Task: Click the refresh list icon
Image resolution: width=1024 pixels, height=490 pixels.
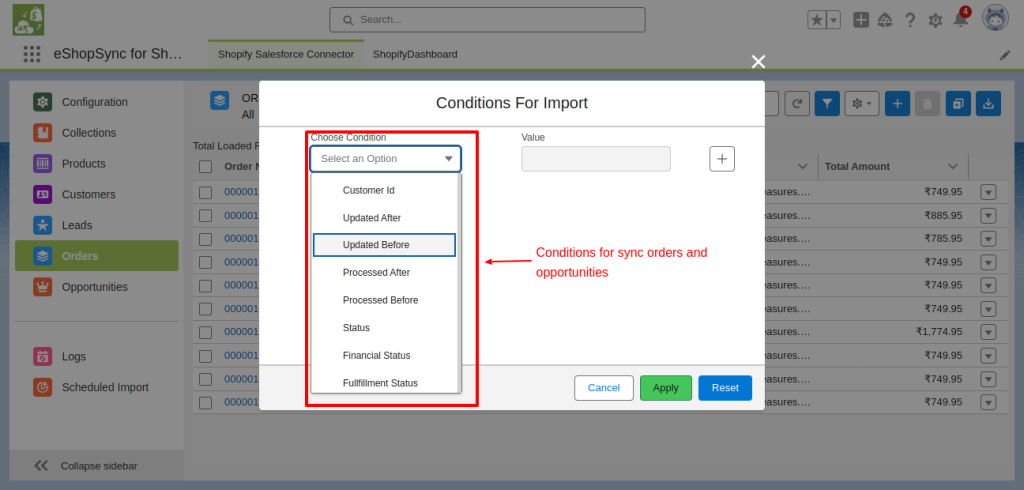Action: pos(797,103)
